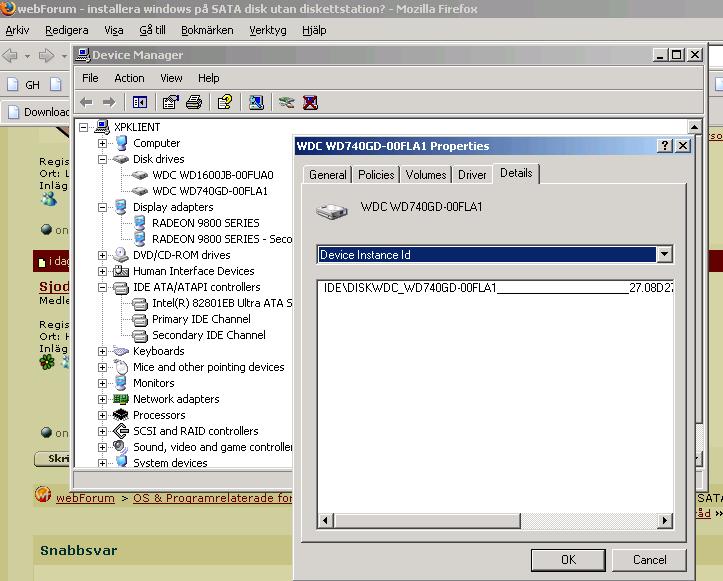
Task: Collapse the Disk drives category
Action: pos(102,160)
